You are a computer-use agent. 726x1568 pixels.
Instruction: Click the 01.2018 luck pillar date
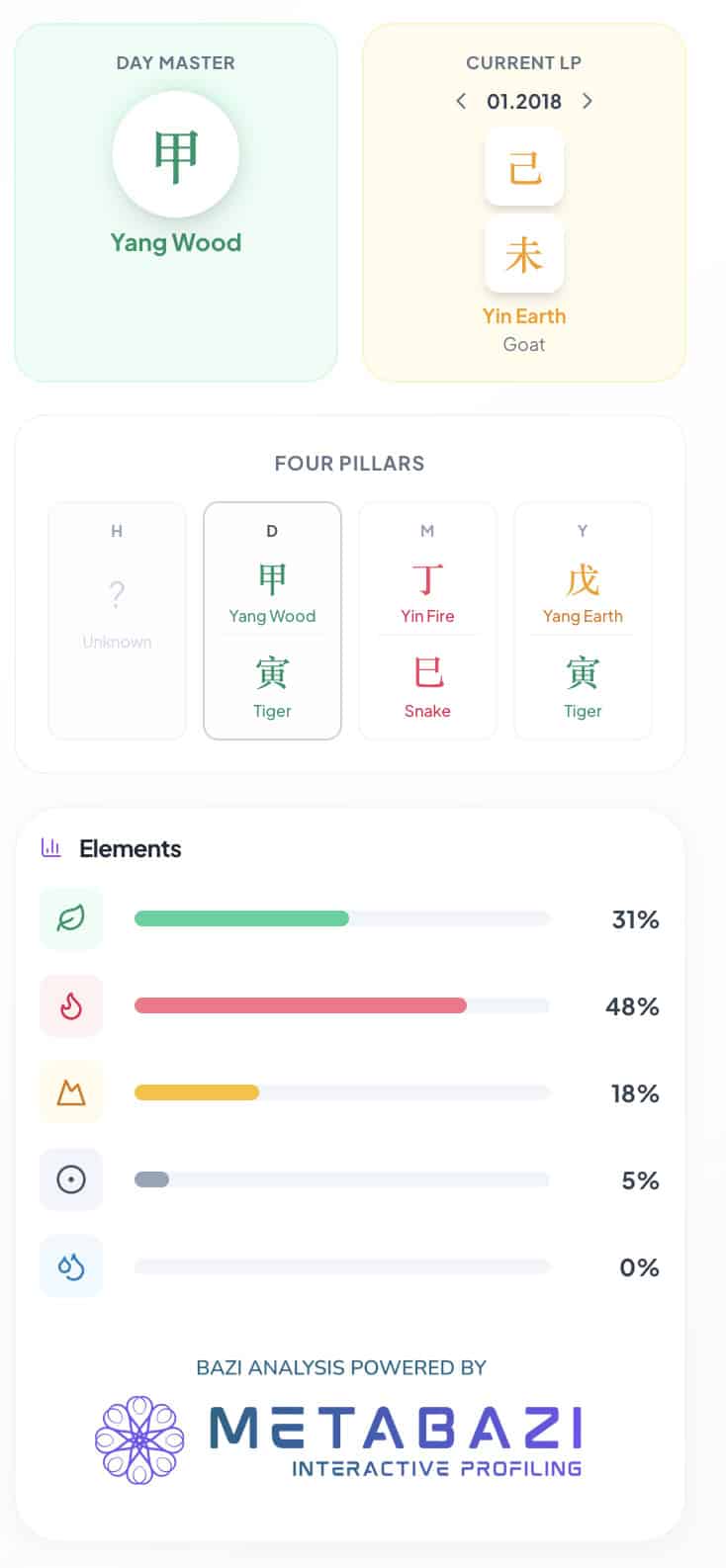pos(524,101)
